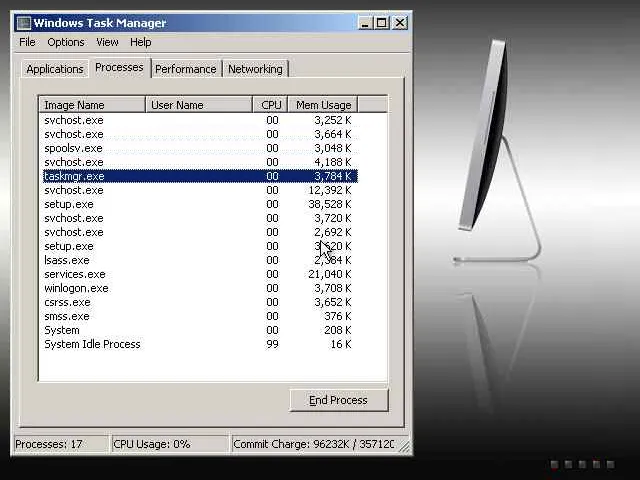Click the 99 CPU value
Image resolution: width=640 pixels, height=480 pixels.
[x=272, y=344]
